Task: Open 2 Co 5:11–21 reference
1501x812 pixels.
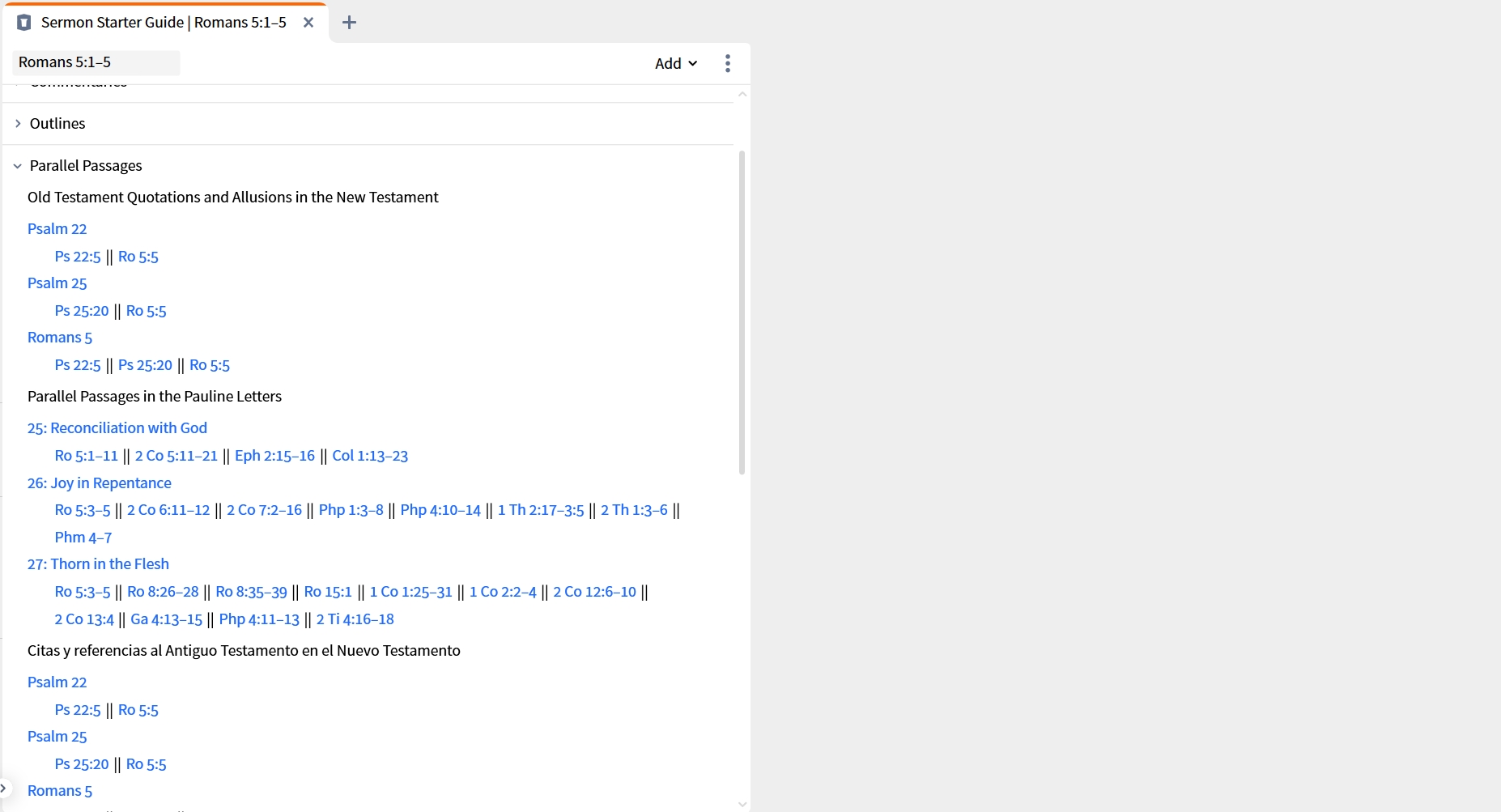Action: pyautogui.click(x=176, y=456)
